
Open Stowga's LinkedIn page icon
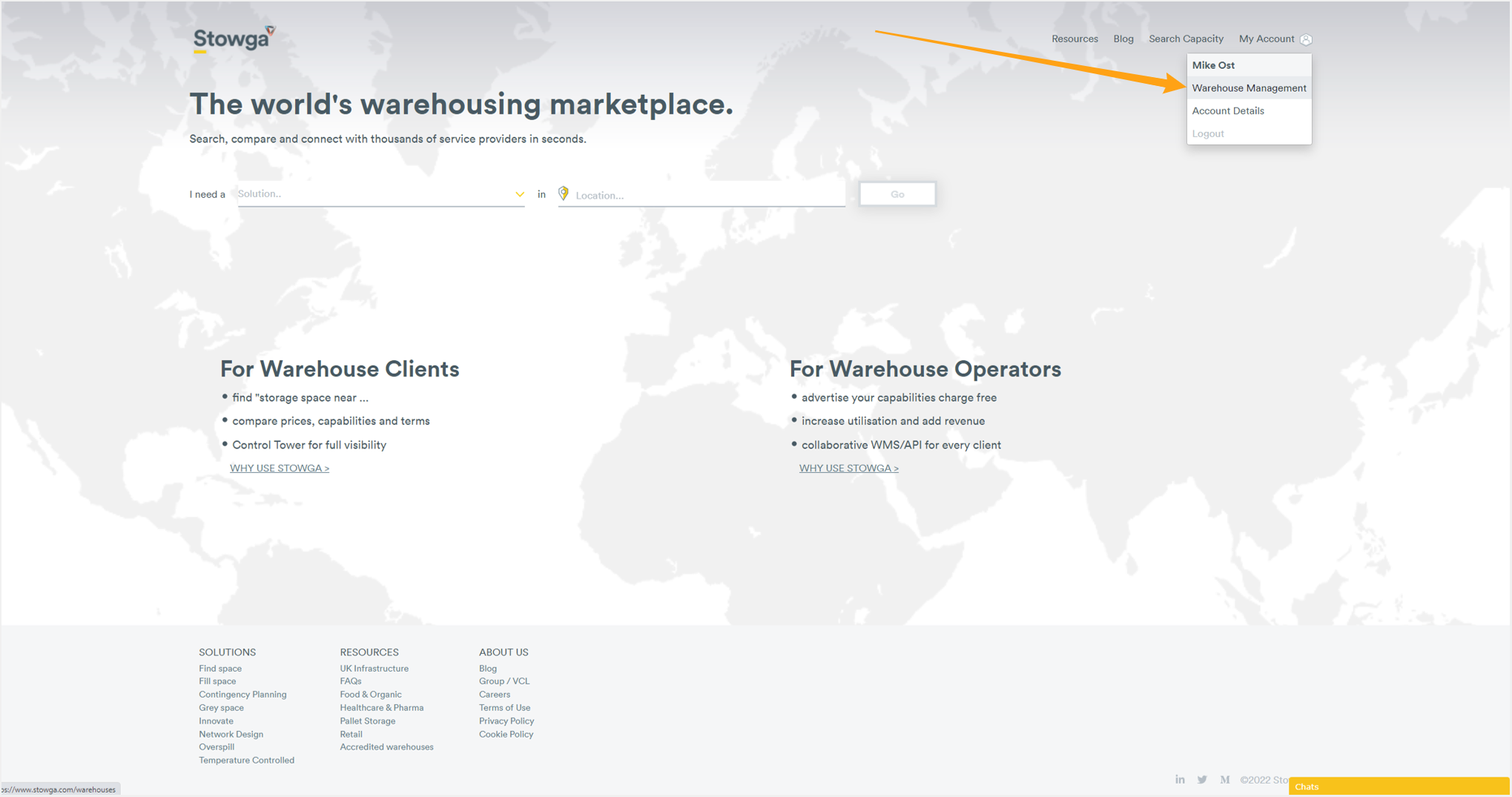point(1180,779)
